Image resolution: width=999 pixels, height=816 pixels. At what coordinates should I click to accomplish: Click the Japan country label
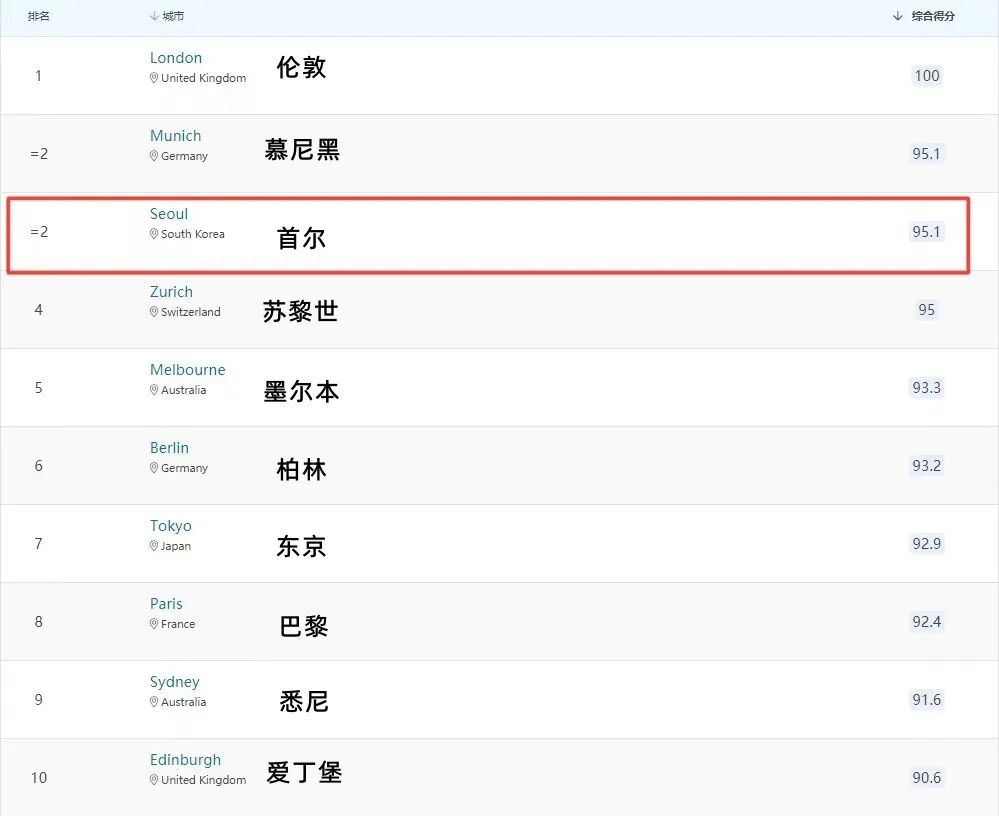coord(176,546)
